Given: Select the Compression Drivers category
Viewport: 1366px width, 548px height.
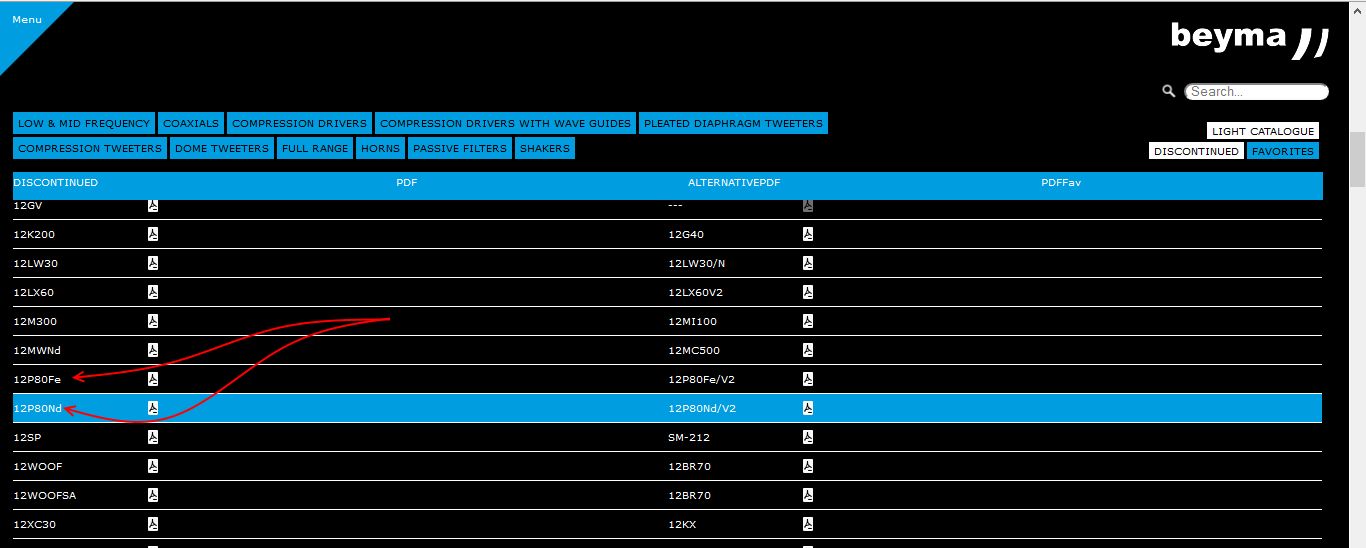Looking at the screenshot, I should pyautogui.click(x=299, y=123).
